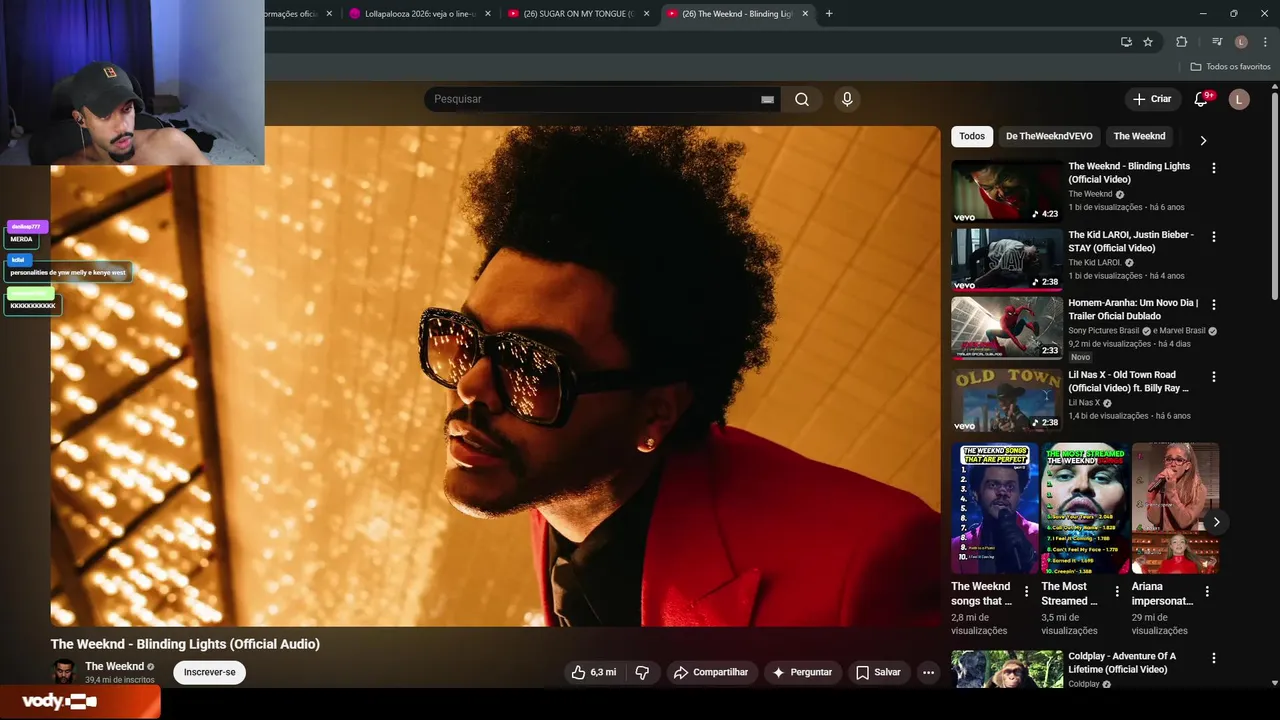Open Ariana impersonat... short thumbnail

pos(1175,508)
